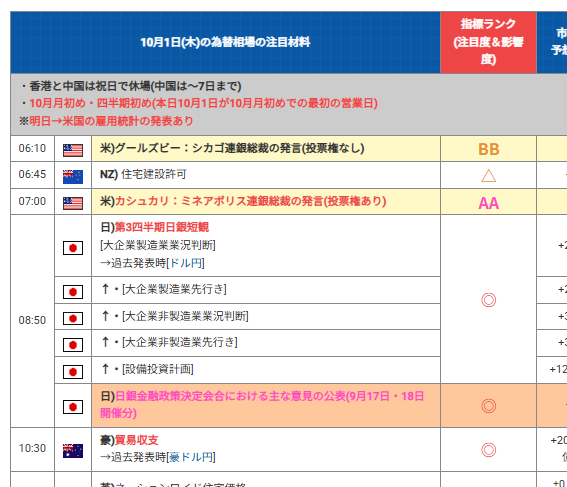Click the AA rank for Kashkari speech

pos(489,203)
